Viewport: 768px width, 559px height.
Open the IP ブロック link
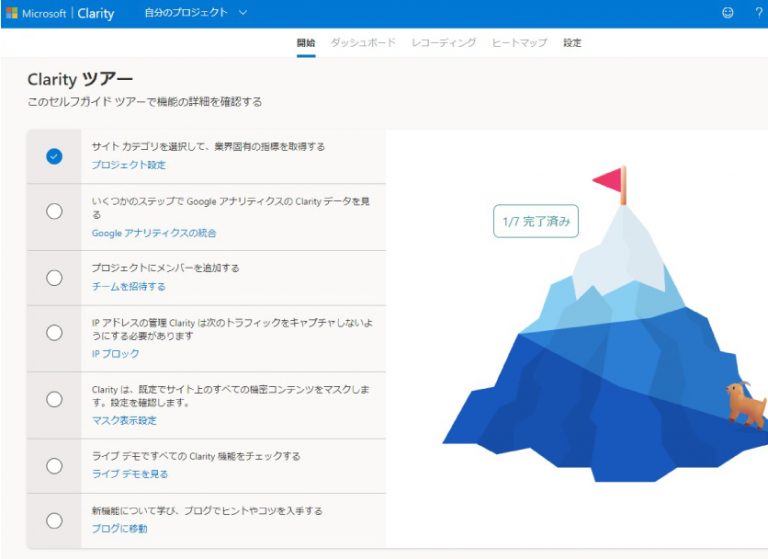click(x=116, y=353)
